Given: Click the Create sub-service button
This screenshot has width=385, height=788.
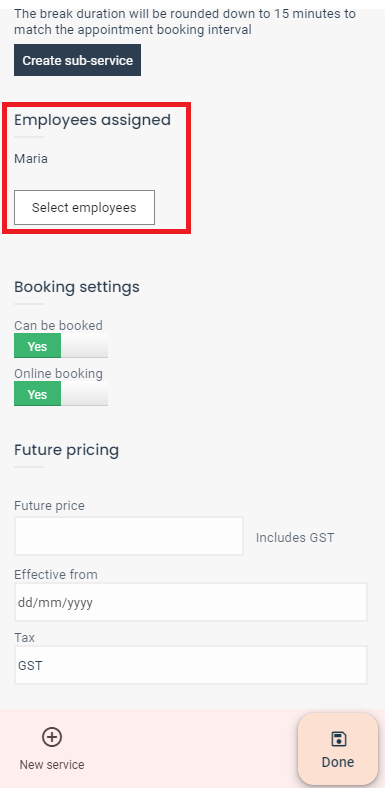Looking at the screenshot, I should pyautogui.click(x=77, y=60).
